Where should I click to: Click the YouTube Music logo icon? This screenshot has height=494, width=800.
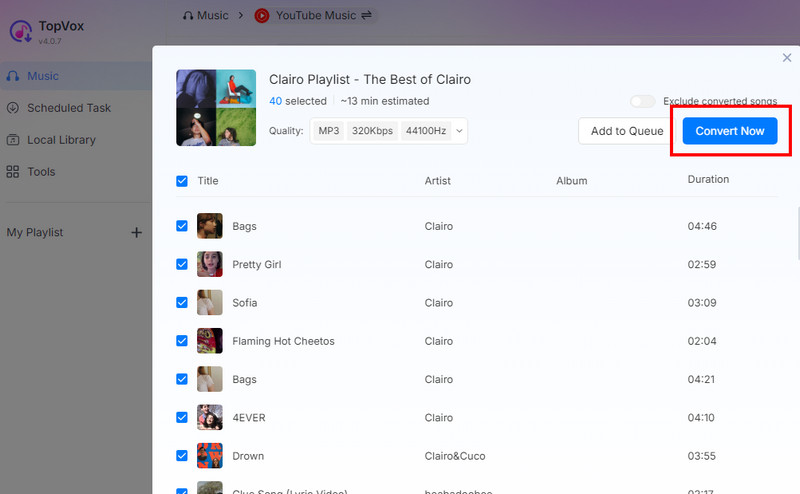(262, 15)
